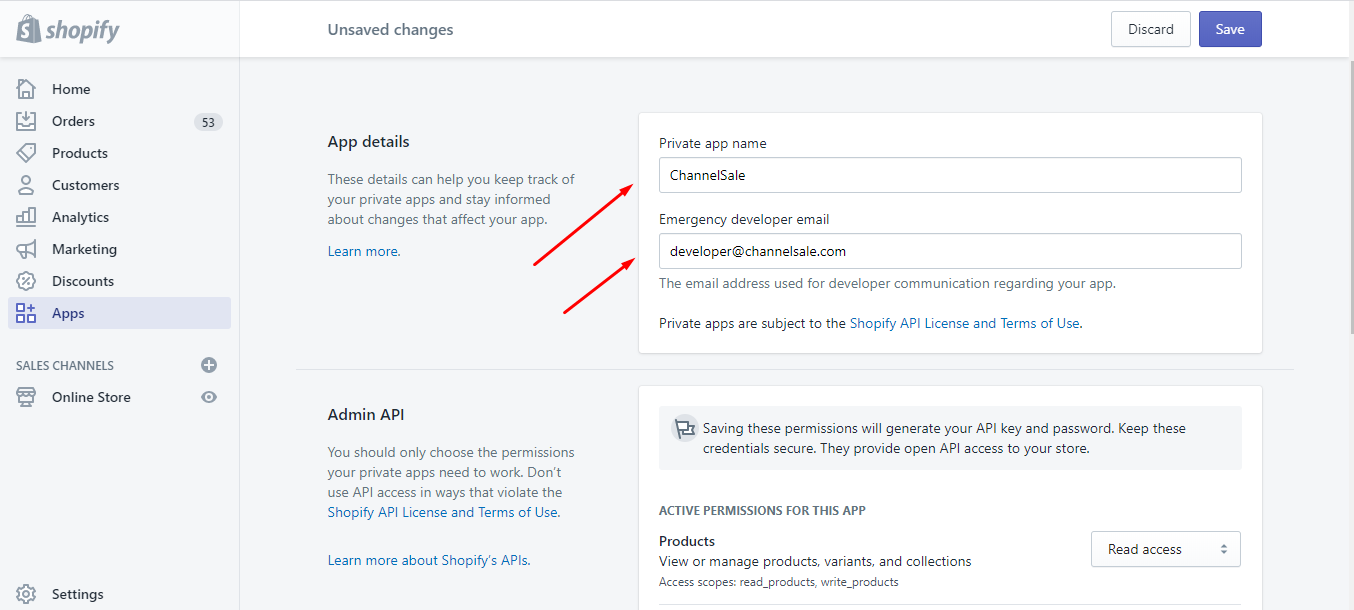This screenshot has height=610, width=1354.
Task: Focus the Private app name field
Action: click(x=950, y=175)
